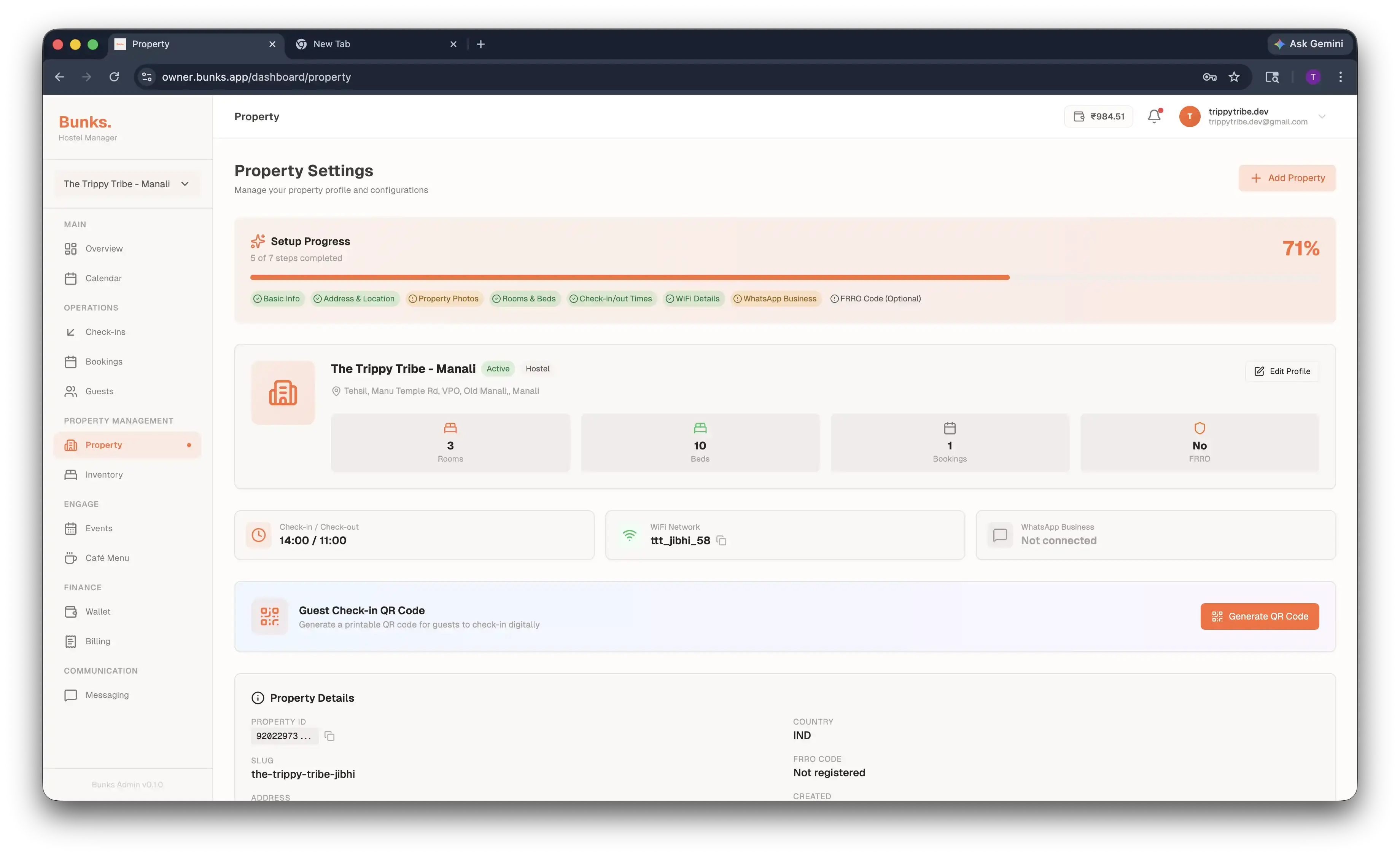Click the FRRO Code (Optional) step chip
Image resolution: width=1400 pixels, height=857 pixels.
[875, 299]
